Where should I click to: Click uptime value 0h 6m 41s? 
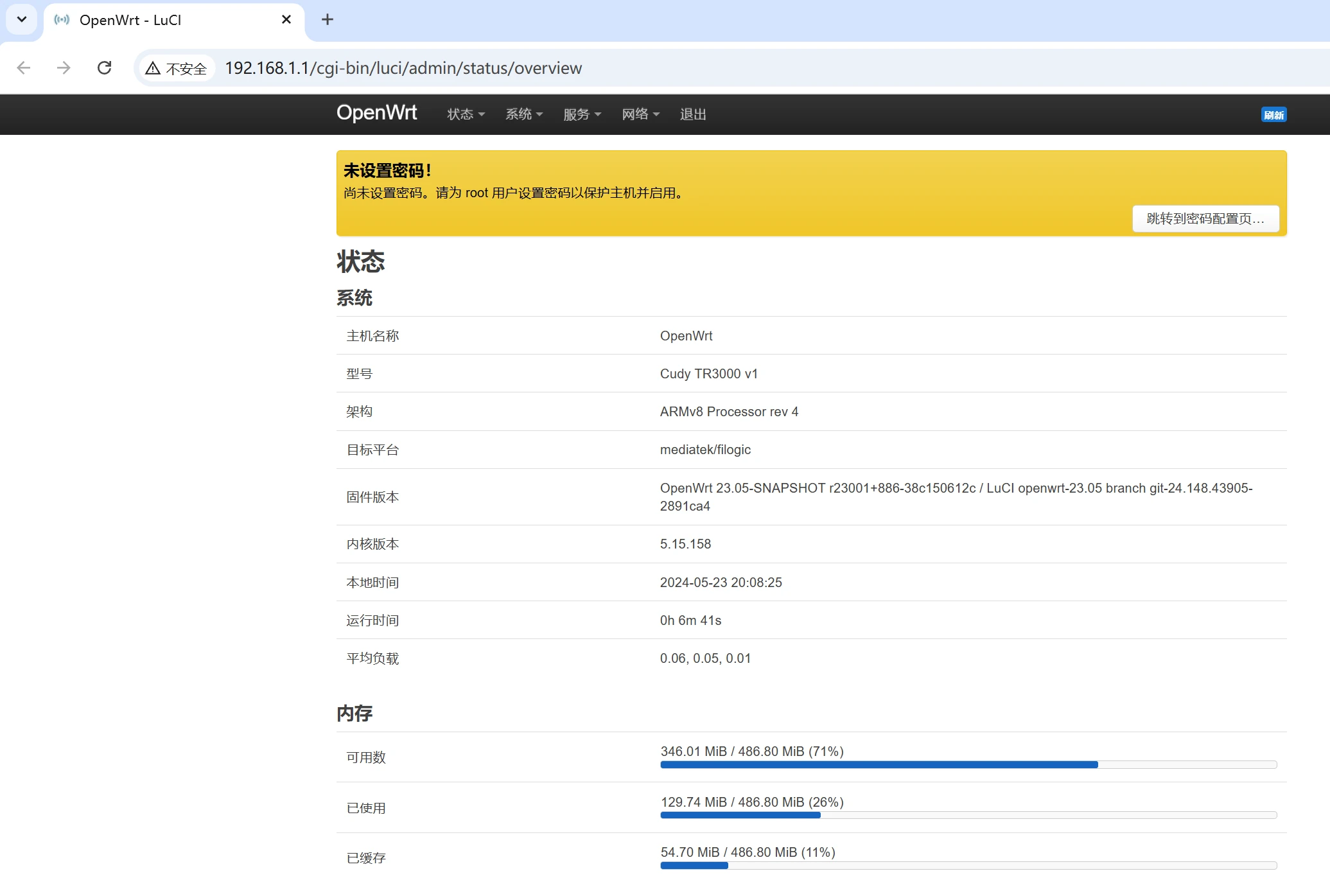pyautogui.click(x=691, y=620)
